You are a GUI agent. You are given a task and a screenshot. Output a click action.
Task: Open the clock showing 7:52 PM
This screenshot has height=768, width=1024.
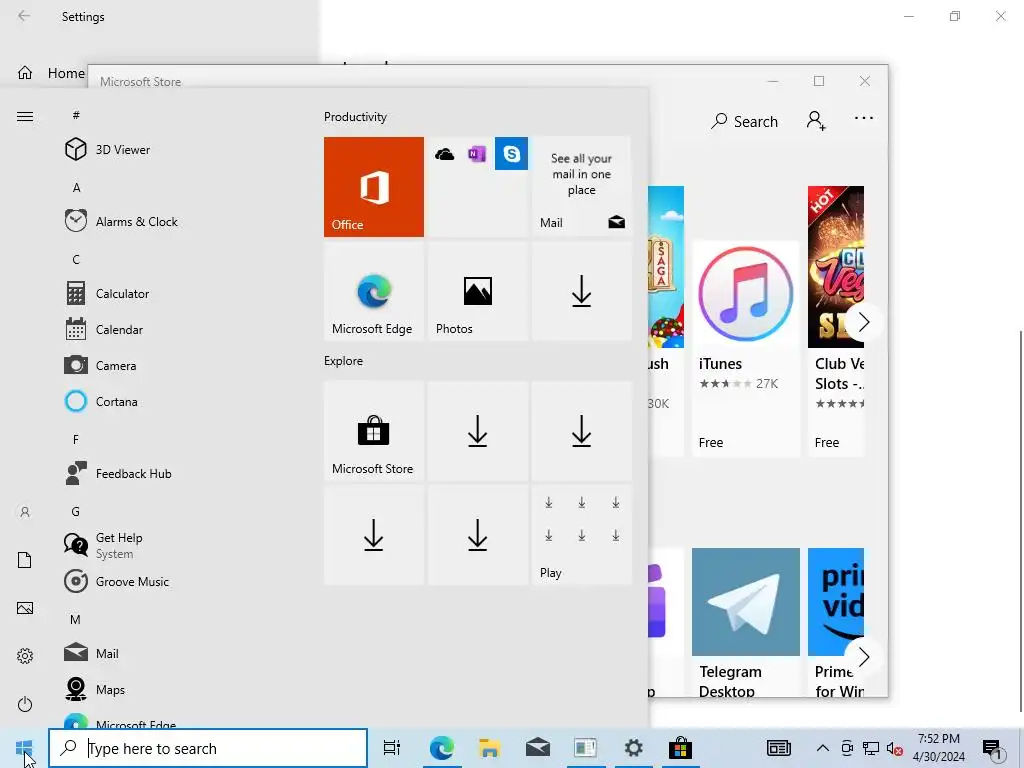[938, 748]
